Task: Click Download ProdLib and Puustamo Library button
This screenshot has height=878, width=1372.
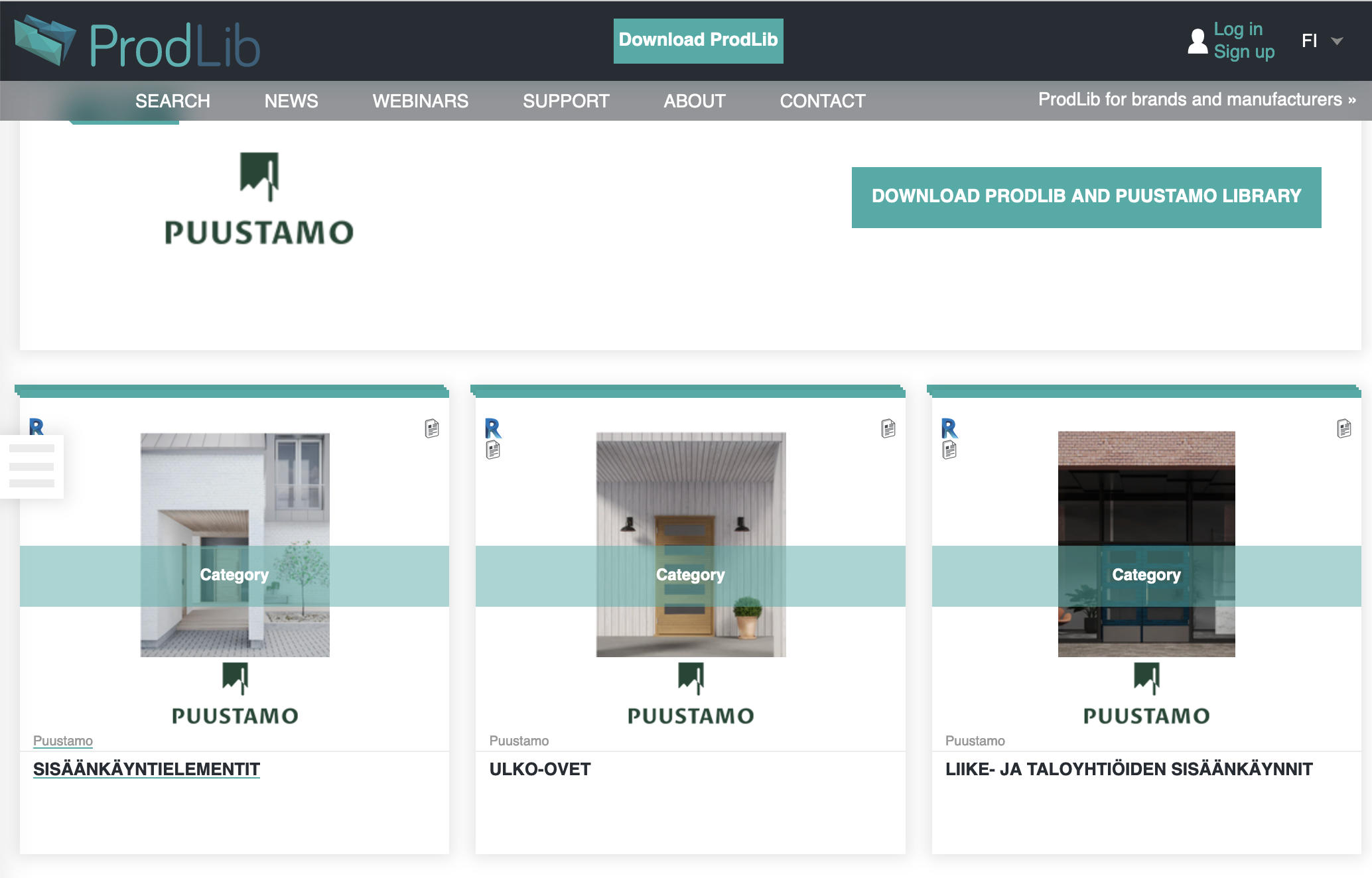Action: (1086, 197)
